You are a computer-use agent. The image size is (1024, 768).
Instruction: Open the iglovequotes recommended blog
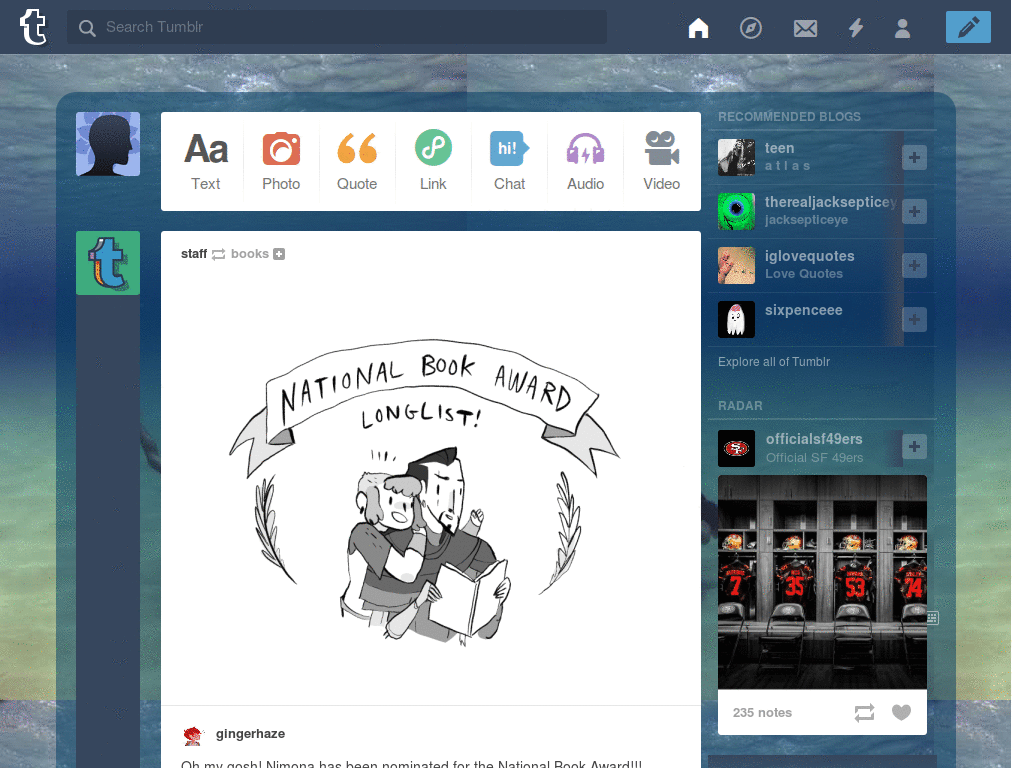809,256
